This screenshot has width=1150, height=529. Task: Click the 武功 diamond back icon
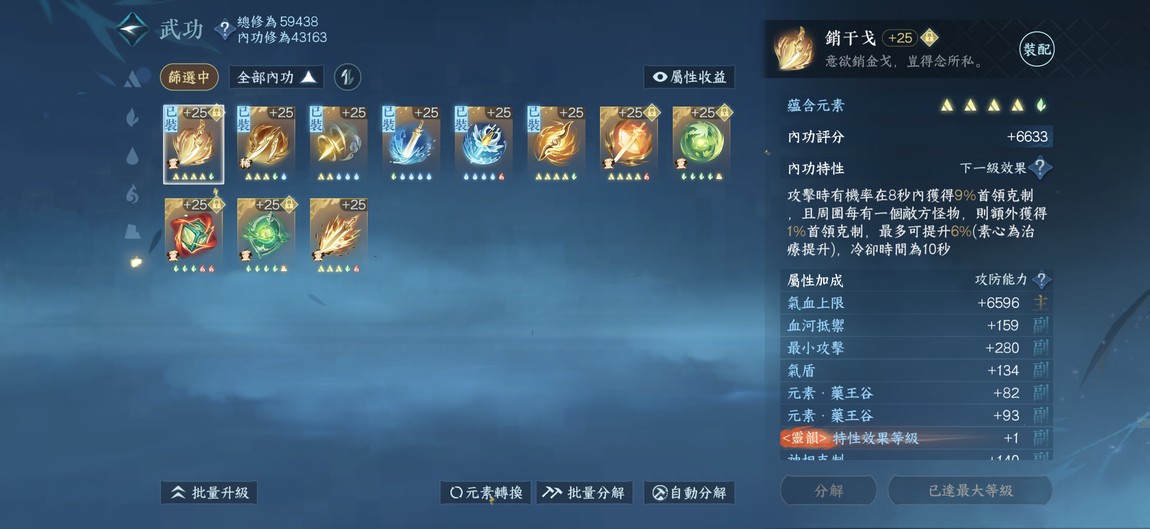click(133, 29)
